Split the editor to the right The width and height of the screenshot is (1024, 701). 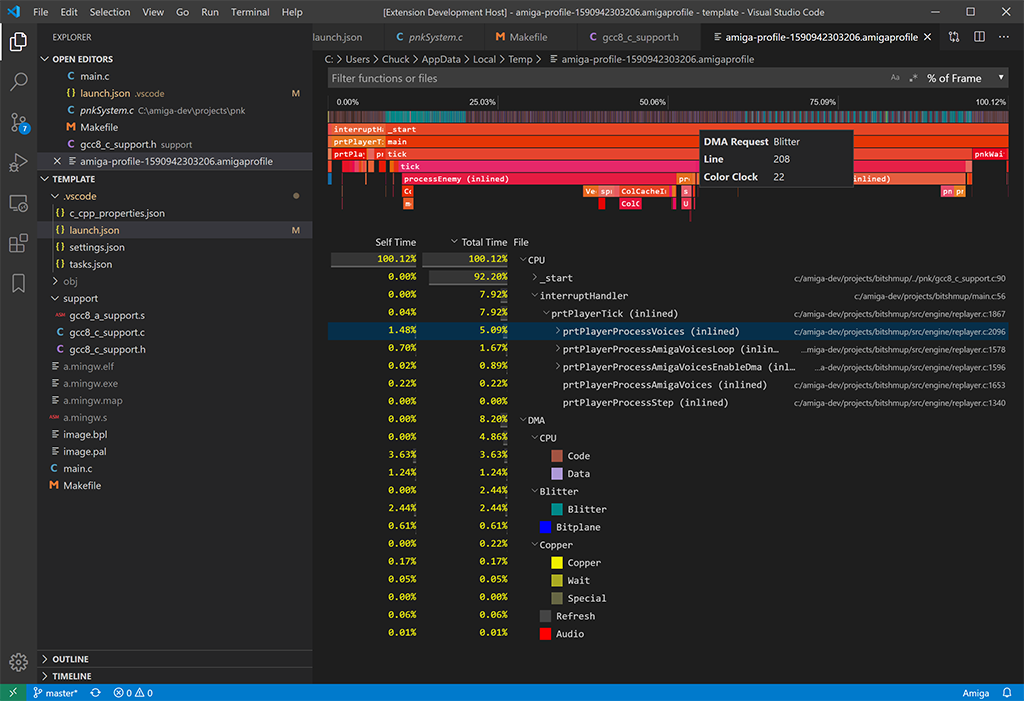[979, 37]
